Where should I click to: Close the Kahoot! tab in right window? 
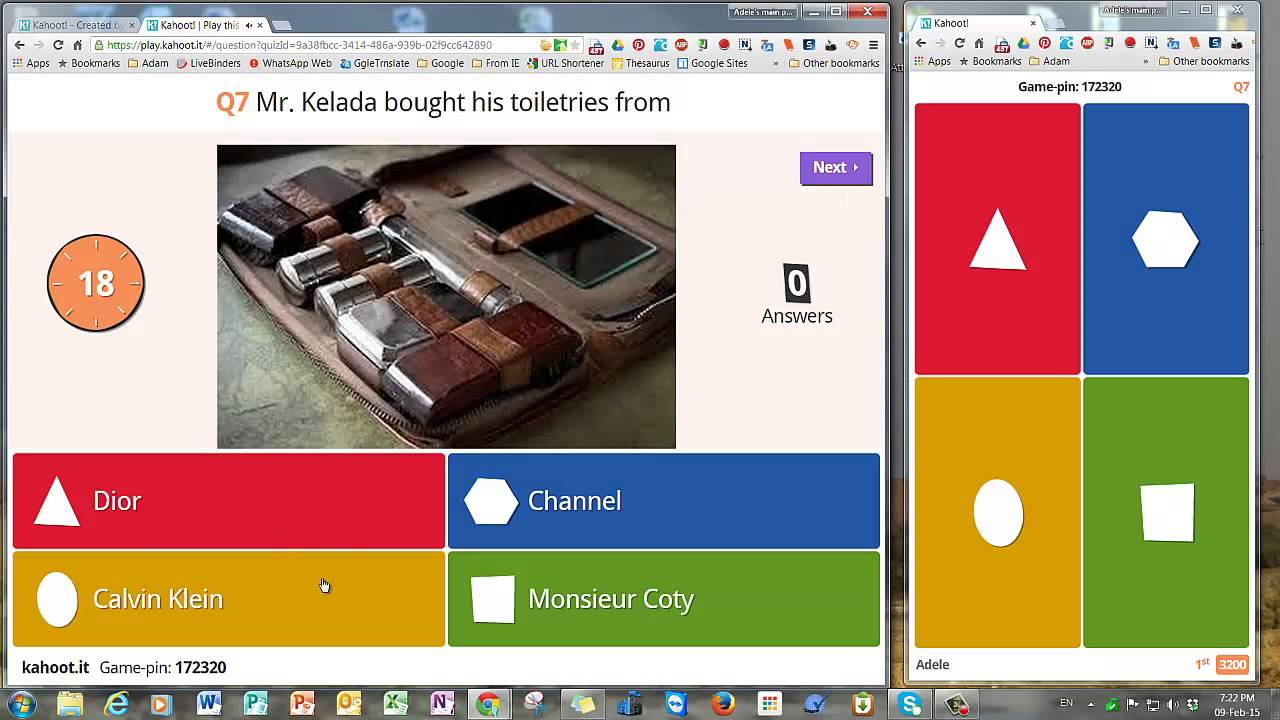click(x=1033, y=23)
